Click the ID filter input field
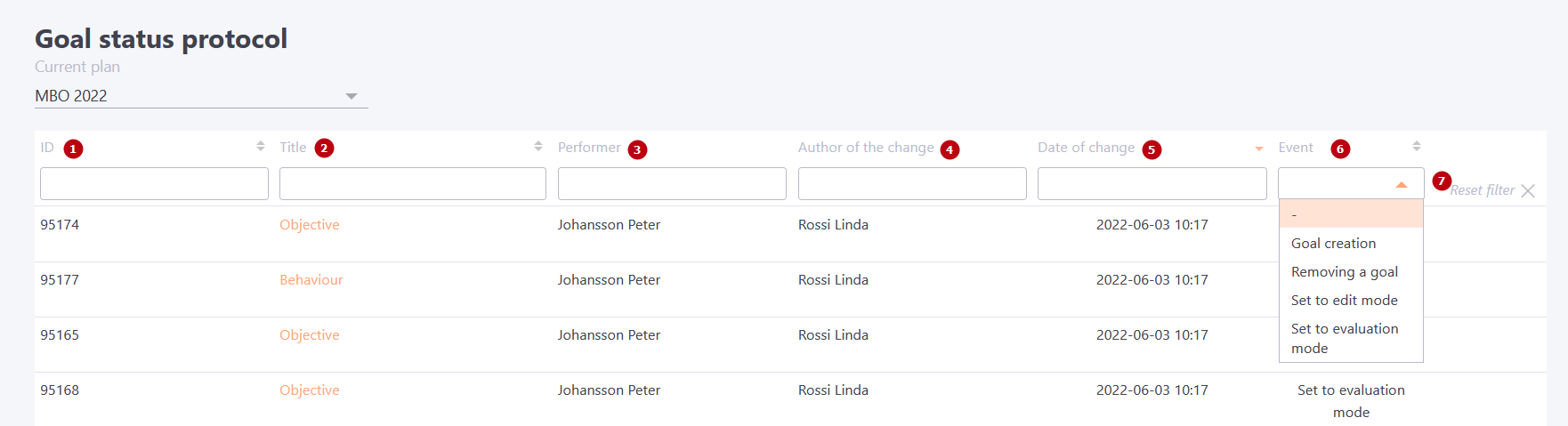Viewport: 1568px width, 426px height. (154, 184)
